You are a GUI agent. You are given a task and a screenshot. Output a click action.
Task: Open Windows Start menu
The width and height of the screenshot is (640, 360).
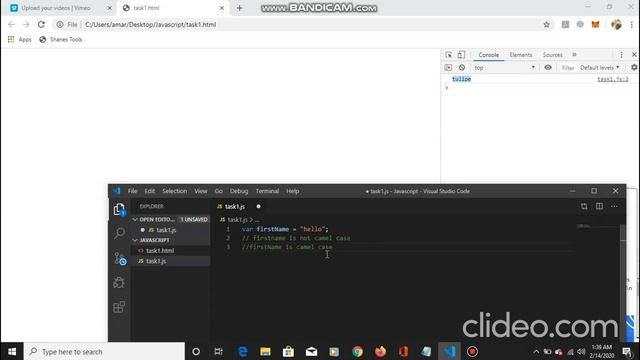[12, 351]
